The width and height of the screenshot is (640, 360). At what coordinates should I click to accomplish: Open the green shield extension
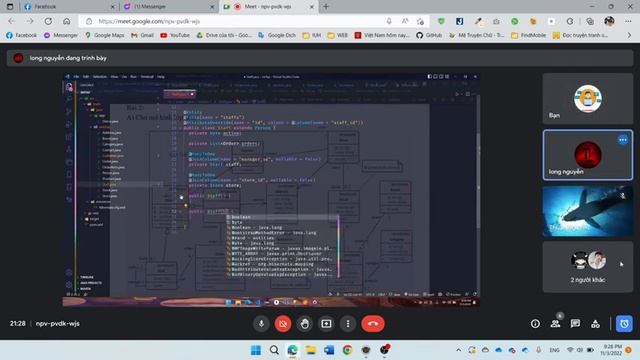[x=441, y=21]
